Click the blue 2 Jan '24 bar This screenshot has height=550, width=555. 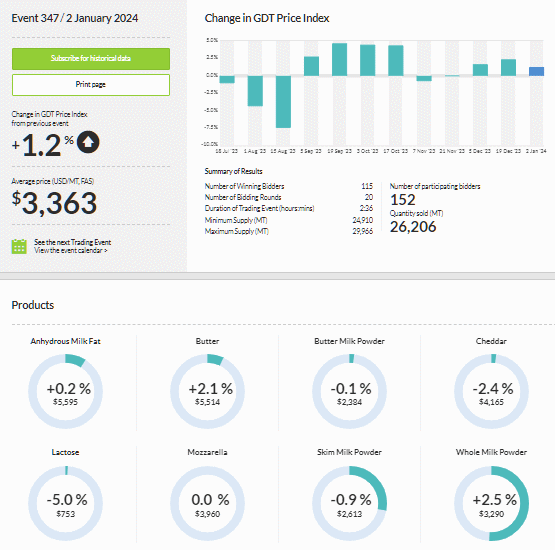536,71
